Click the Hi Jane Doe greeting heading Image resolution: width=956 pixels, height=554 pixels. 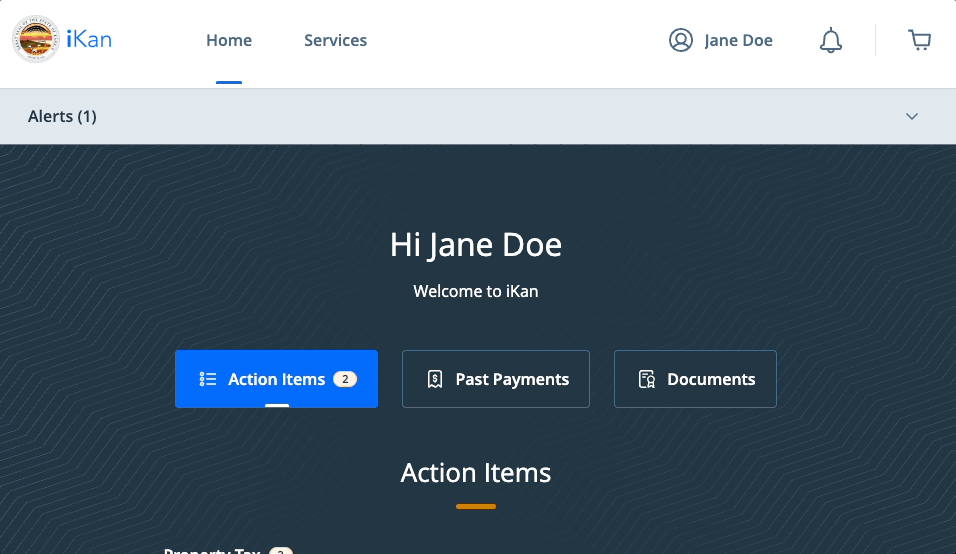tap(476, 245)
